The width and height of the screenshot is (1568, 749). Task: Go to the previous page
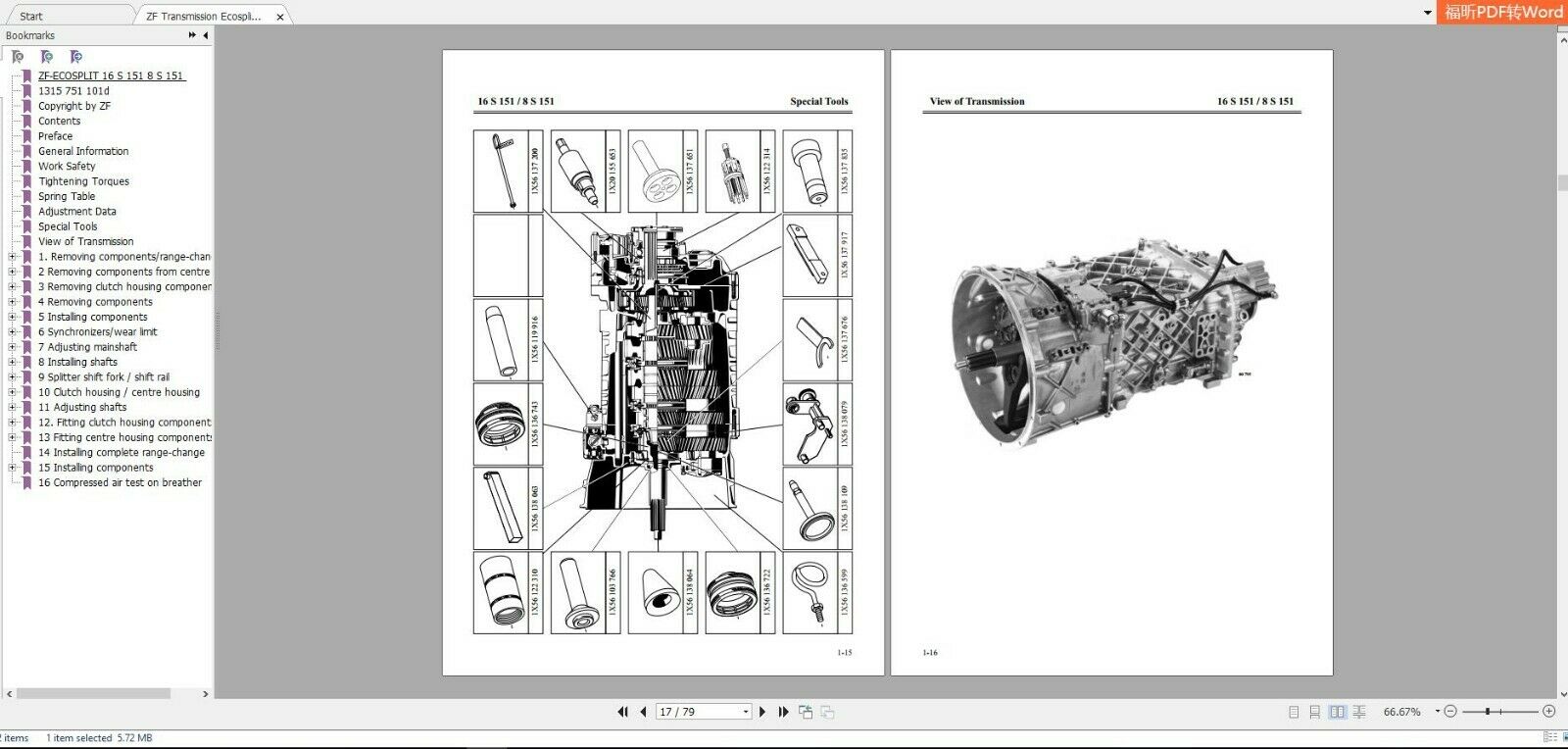tap(643, 712)
